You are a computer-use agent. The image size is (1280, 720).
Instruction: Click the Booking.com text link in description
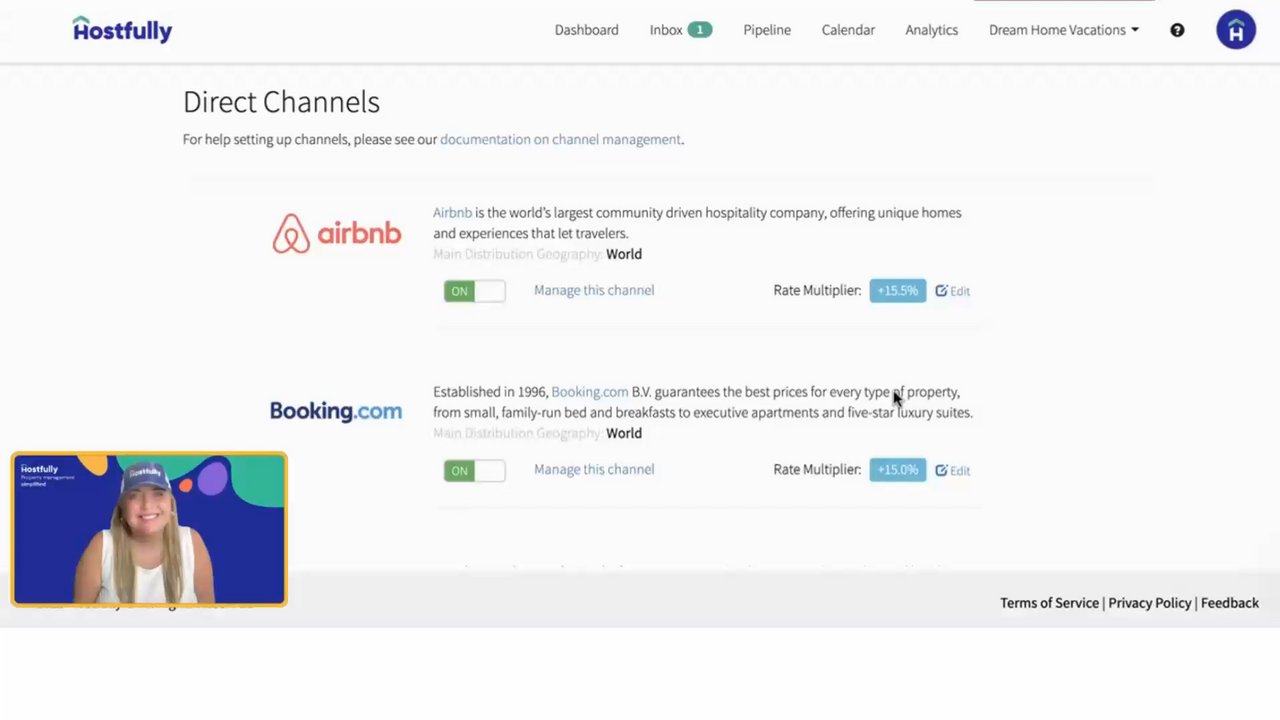[590, 392]
